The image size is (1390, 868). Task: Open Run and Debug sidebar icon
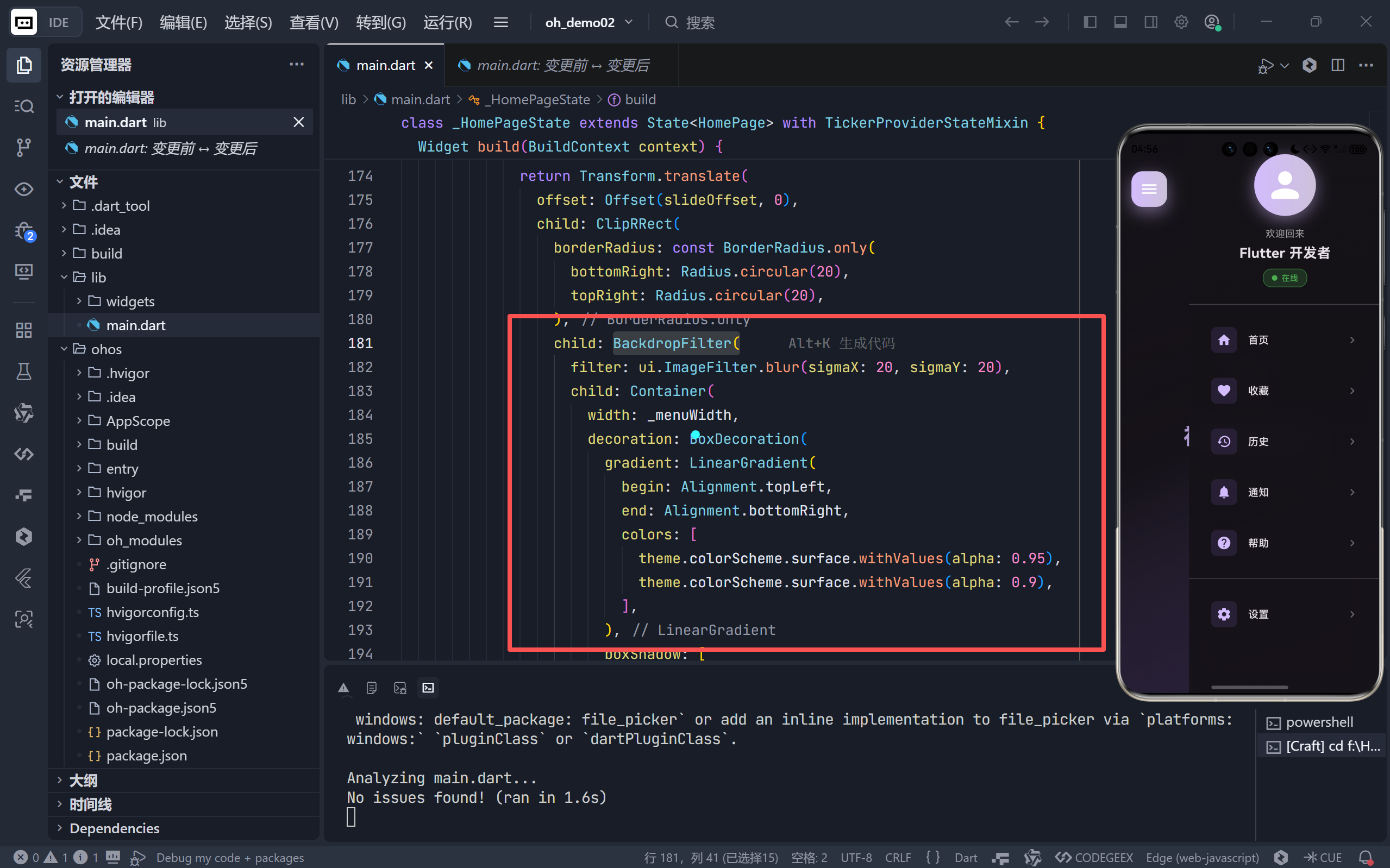(23, 231)
